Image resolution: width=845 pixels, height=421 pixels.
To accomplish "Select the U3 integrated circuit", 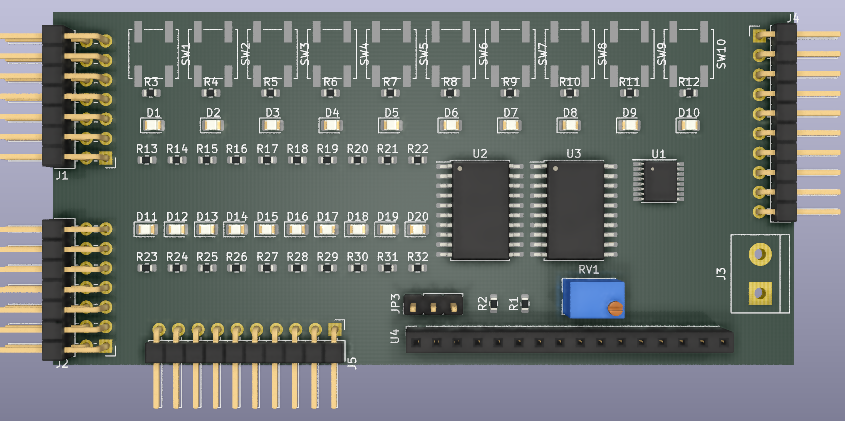I will coord(573,210).
